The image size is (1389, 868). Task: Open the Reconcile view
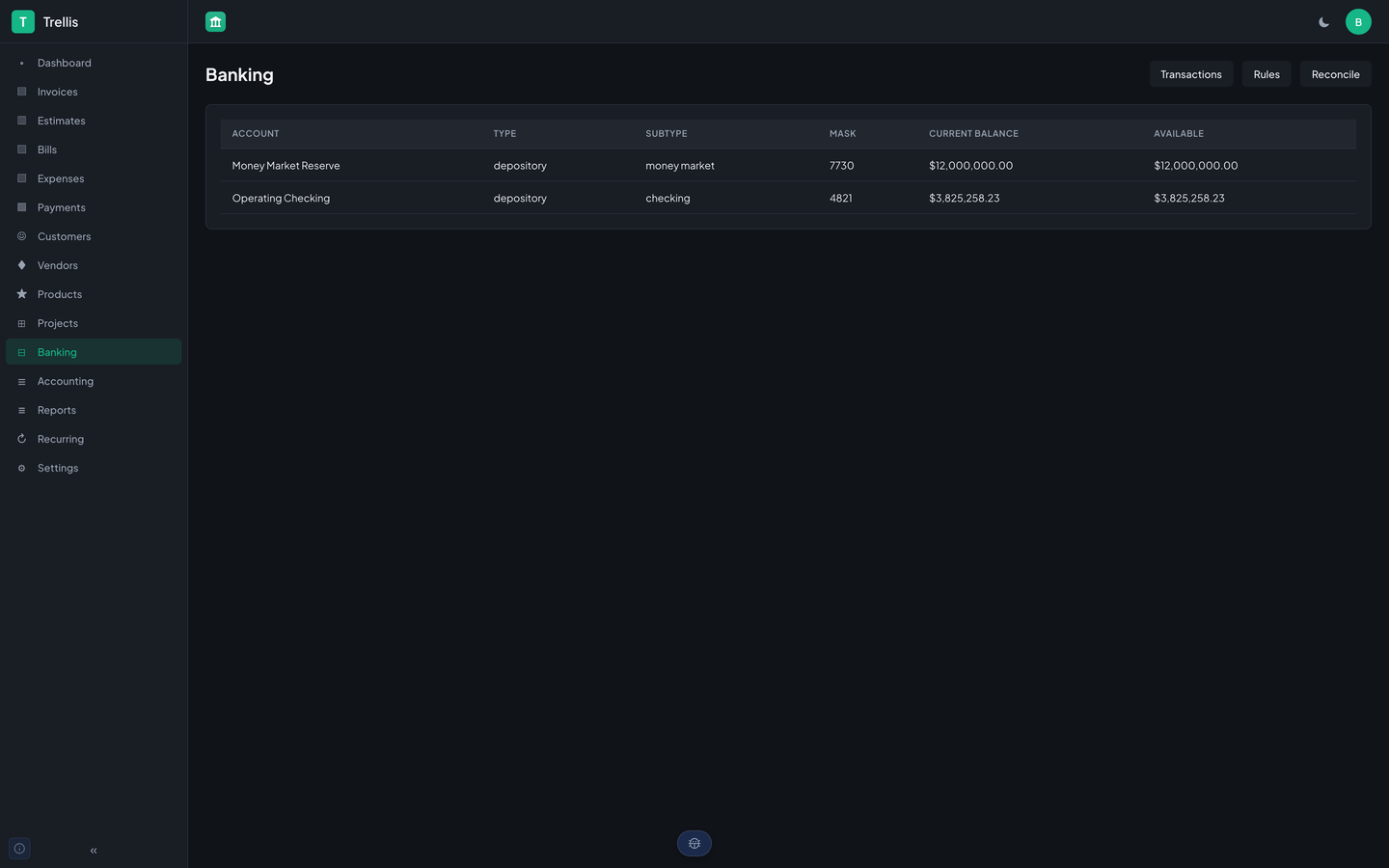coord(1336,74)
